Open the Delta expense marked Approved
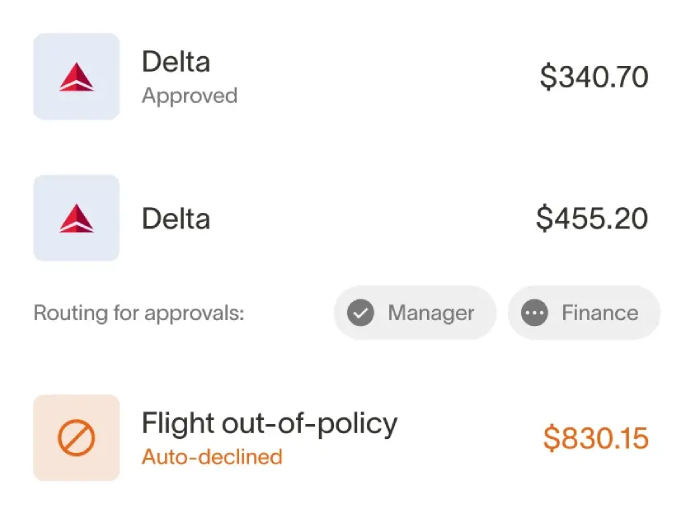This screenshot has height=514, width=700. tap(176, 62)
